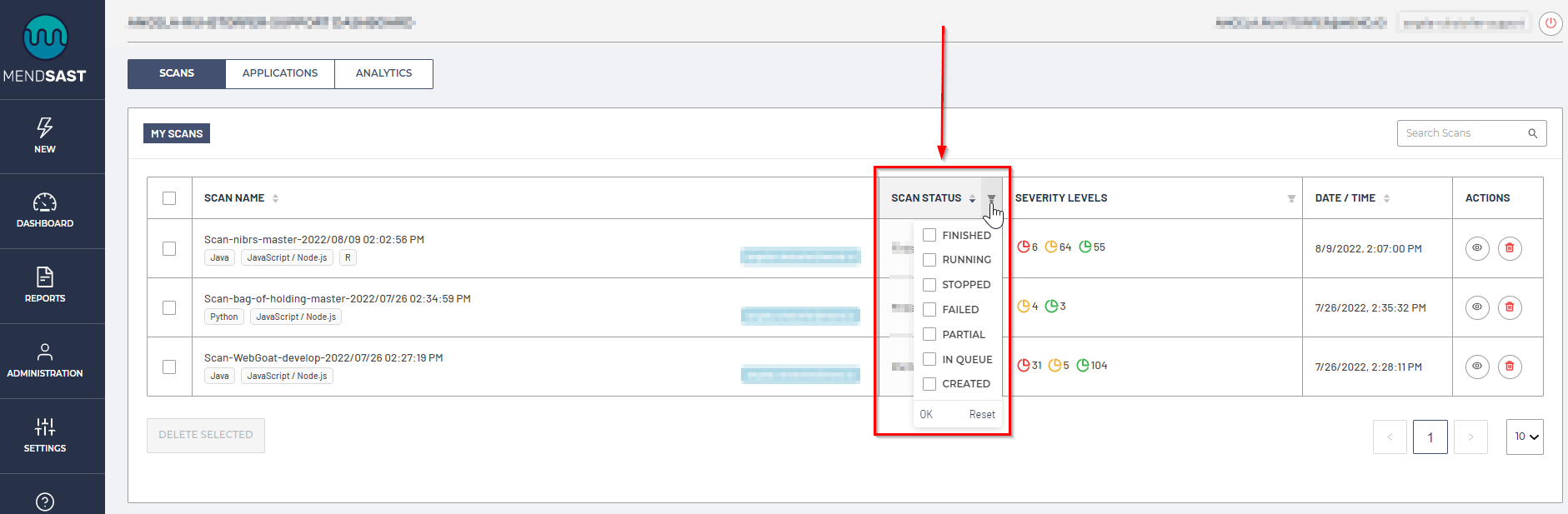The width and height of the screenshot is (1568, 514).
Task: Switch to the Analytics tab
Action: click(383, 73)
